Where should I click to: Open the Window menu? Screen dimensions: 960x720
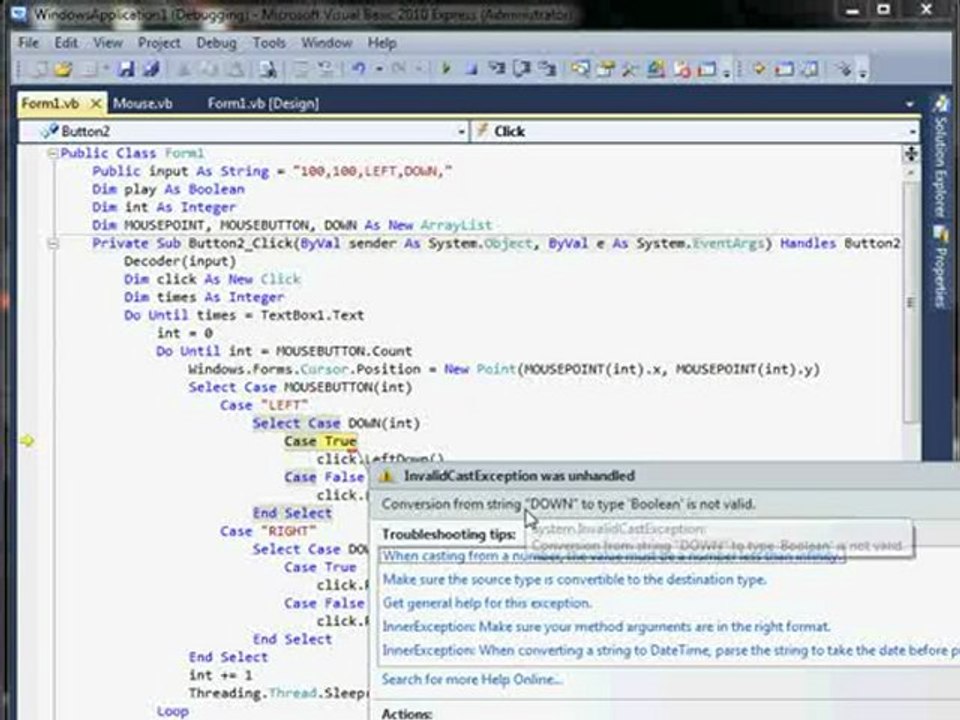pos(326,43)
